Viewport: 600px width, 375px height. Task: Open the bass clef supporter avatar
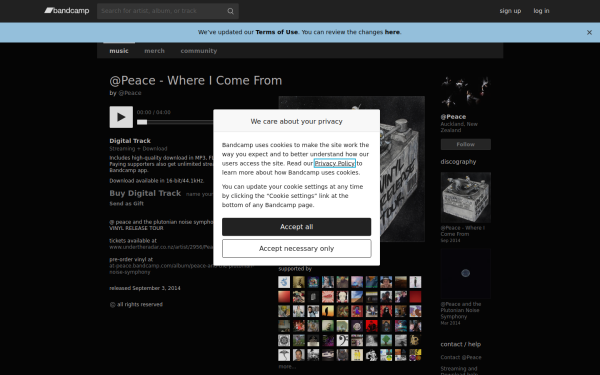pos(342,340)
